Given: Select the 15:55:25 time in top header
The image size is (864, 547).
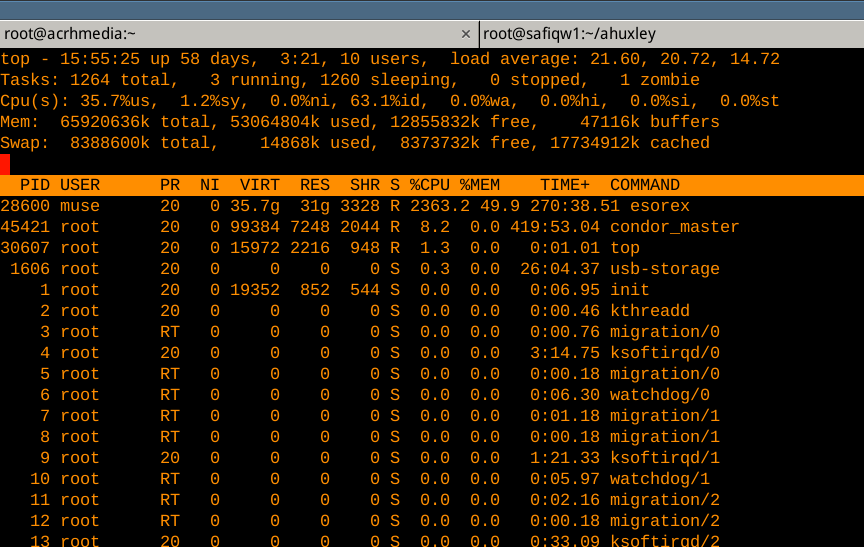Looking at the screenshot, I should click(x=100, y=59).
